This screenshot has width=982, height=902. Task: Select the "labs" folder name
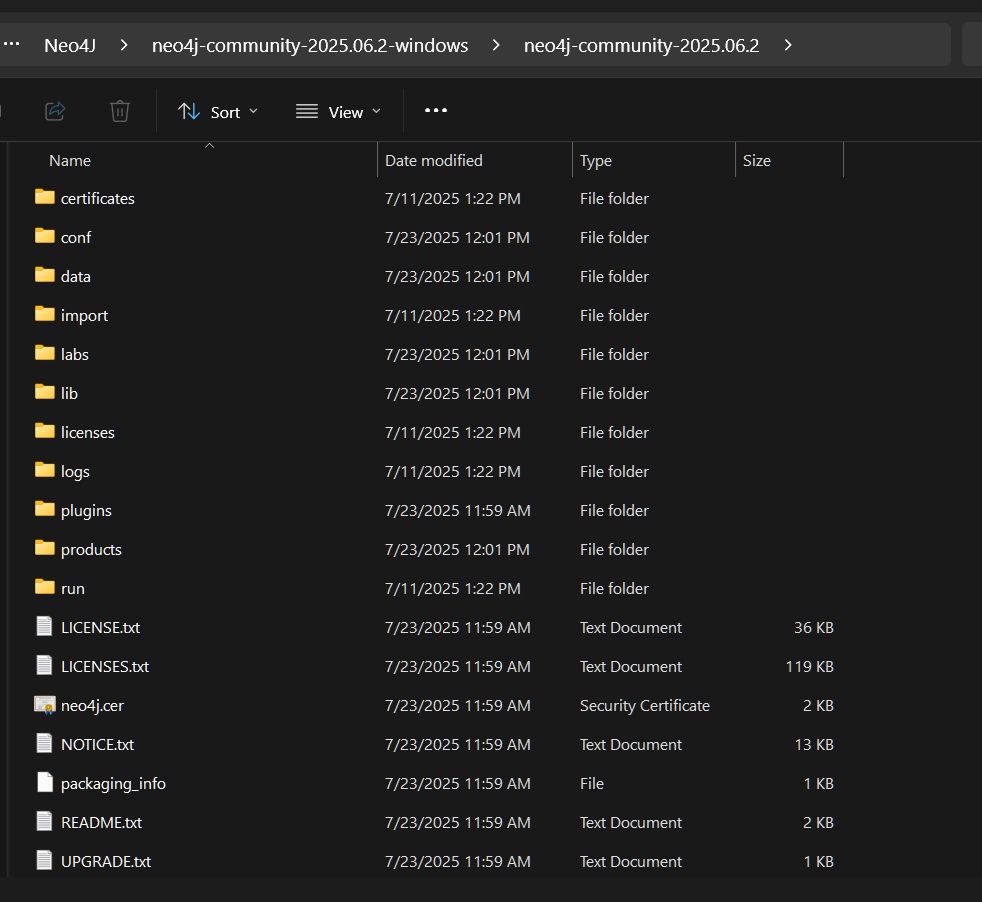click(75, 355)
